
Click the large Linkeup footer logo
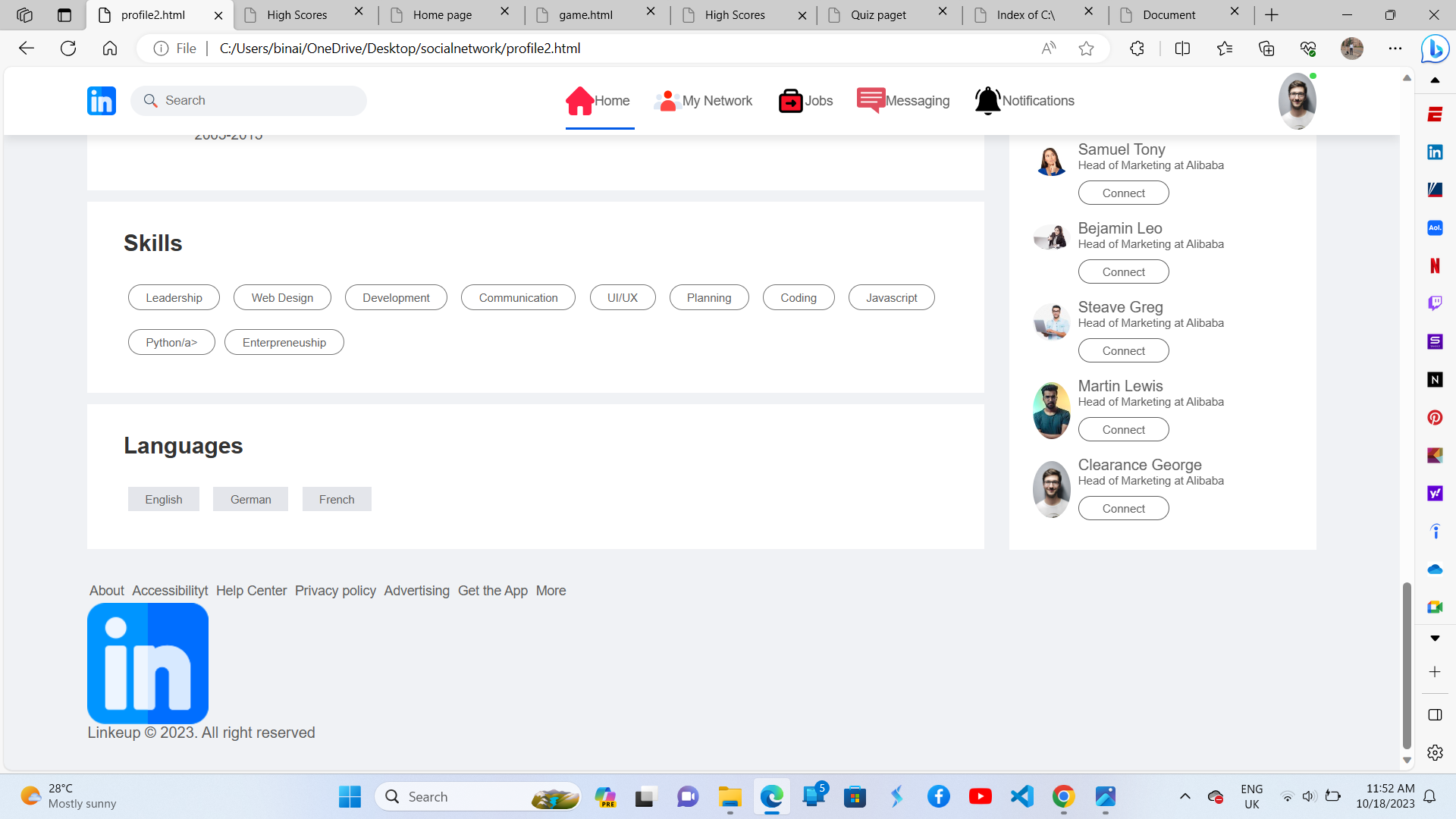click(148, 663)
